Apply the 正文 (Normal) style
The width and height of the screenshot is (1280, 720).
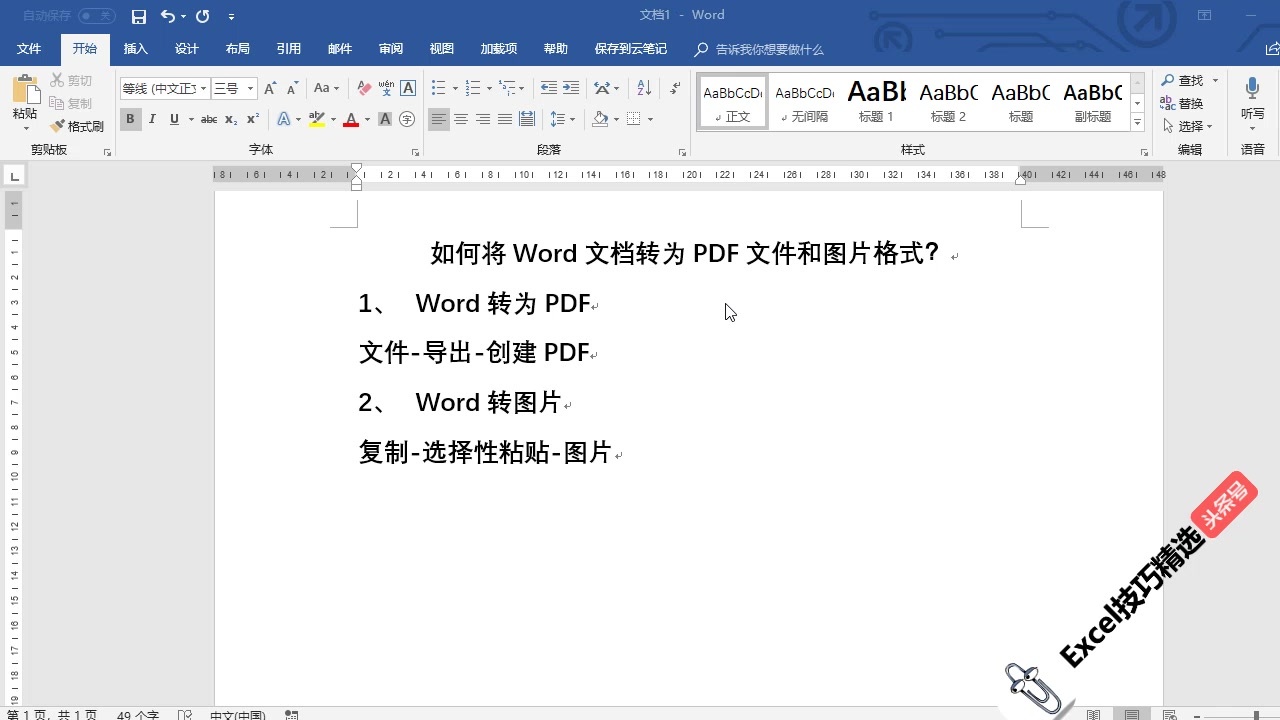coord(732,102)
